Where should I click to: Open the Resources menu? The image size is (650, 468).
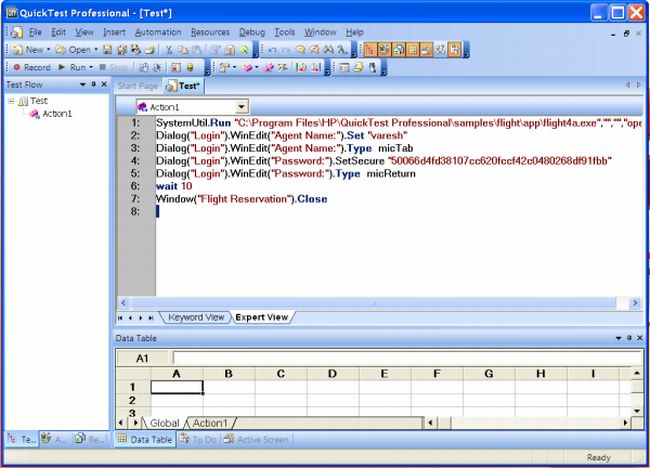pyautogui.click(x=210, y=32)
